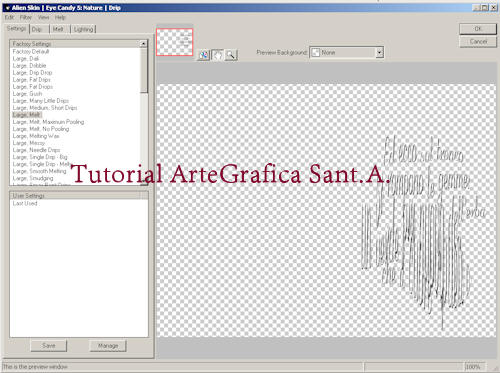The width and height of the screenshot is (500, 373).
Task: Click the Alien Skin title bar icon
Action: pyautogui.click(x=7, y=8)
